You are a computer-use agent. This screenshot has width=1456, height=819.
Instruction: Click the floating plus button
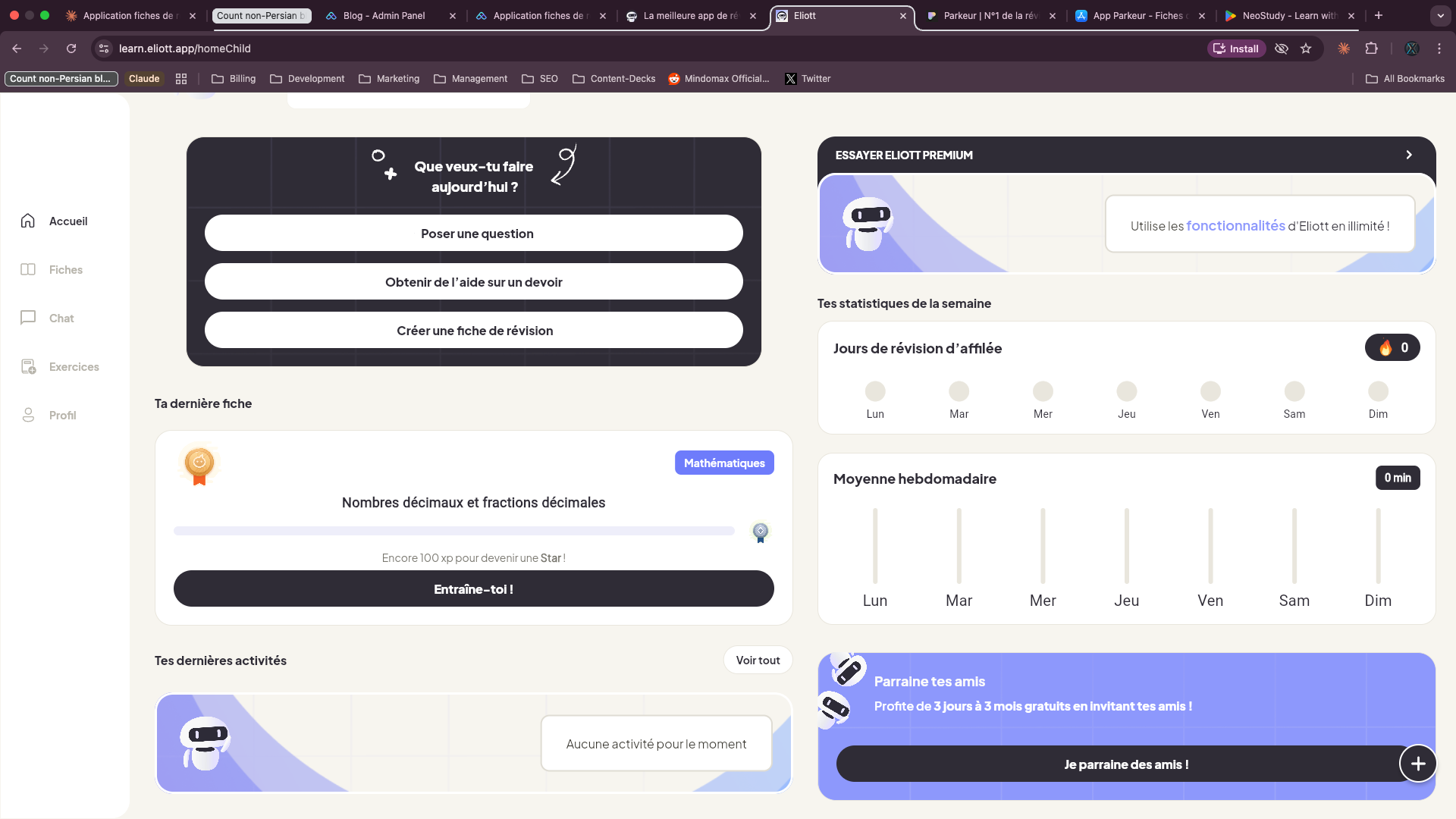(x=1418, y=764)
